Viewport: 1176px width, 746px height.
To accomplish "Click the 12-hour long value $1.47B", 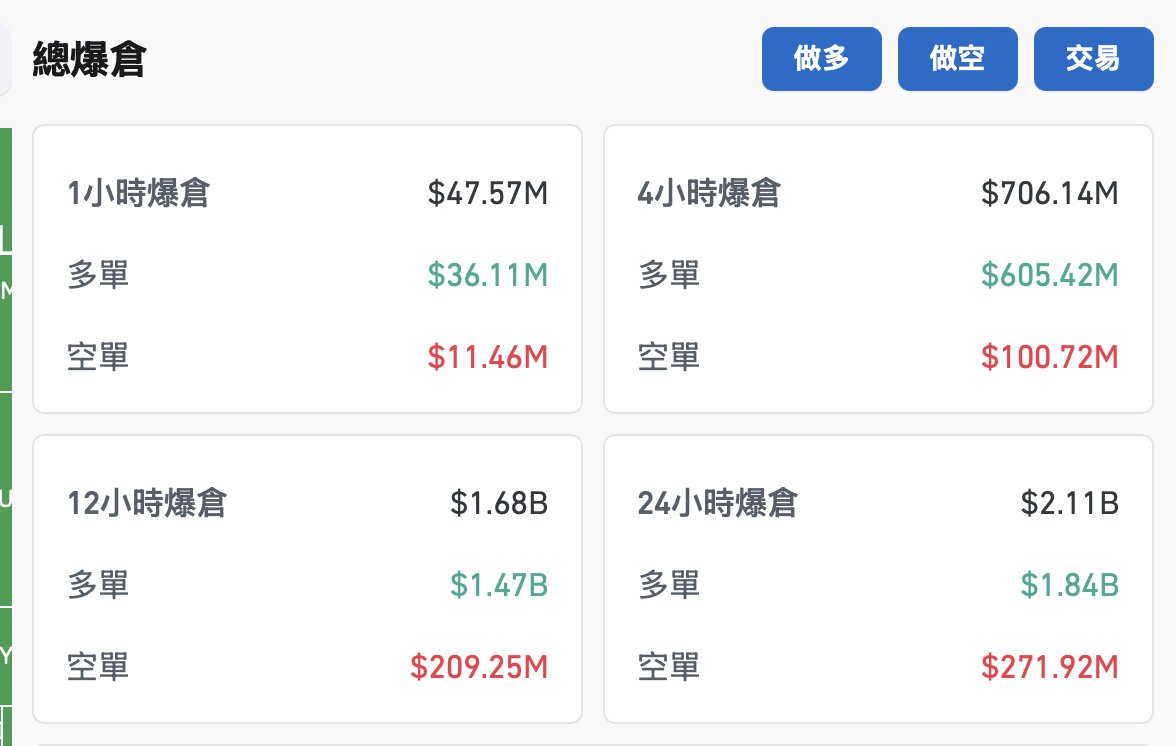I will point(499,585).
